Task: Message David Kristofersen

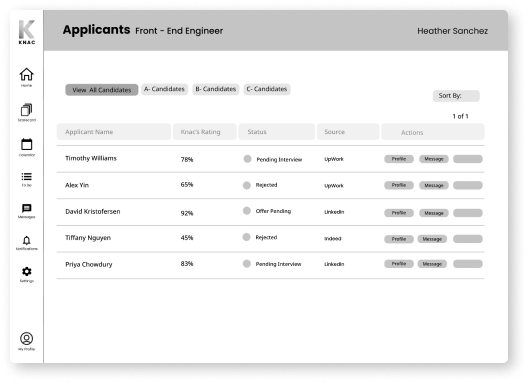Action: pyautogui.click(x=434, y=213)
